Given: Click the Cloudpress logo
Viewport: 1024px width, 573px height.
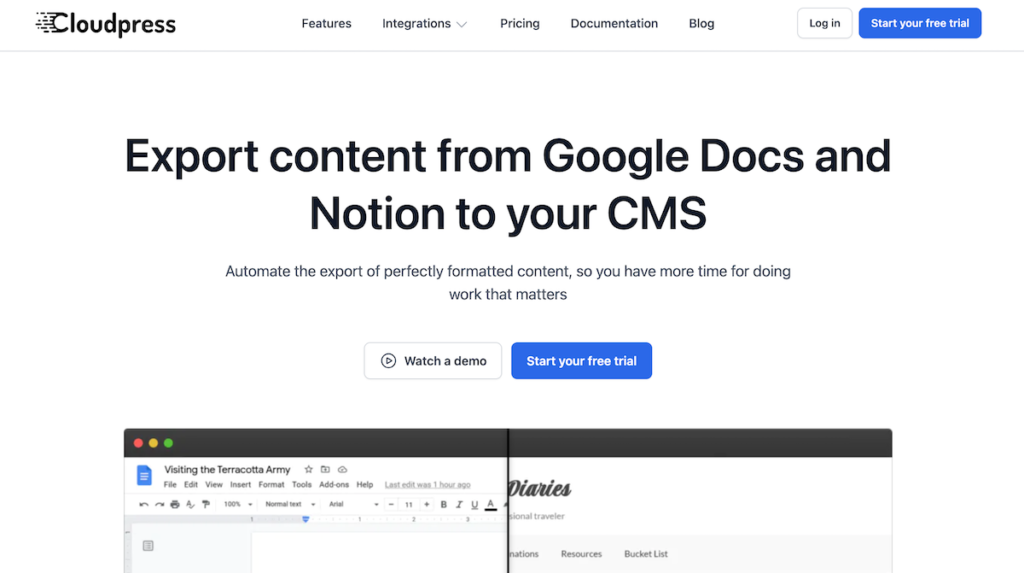Looking at the screenshot, I should pyautogui.click(x=106, y=24).
